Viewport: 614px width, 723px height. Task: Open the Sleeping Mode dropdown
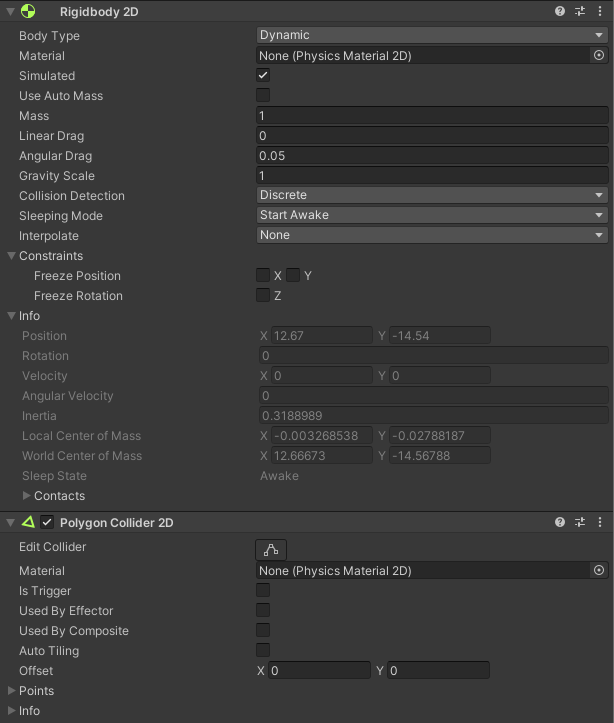click(432, 215)
